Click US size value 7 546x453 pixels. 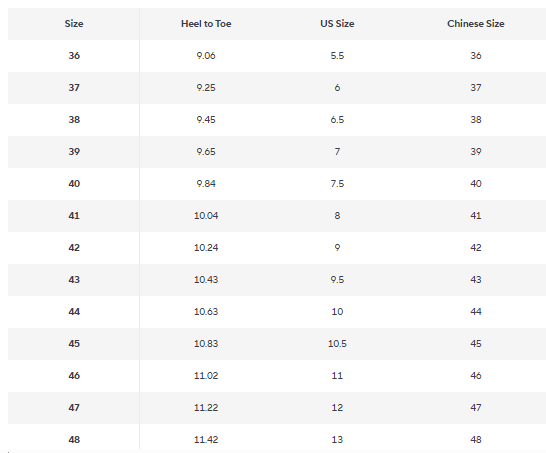[x=337, y=152]
